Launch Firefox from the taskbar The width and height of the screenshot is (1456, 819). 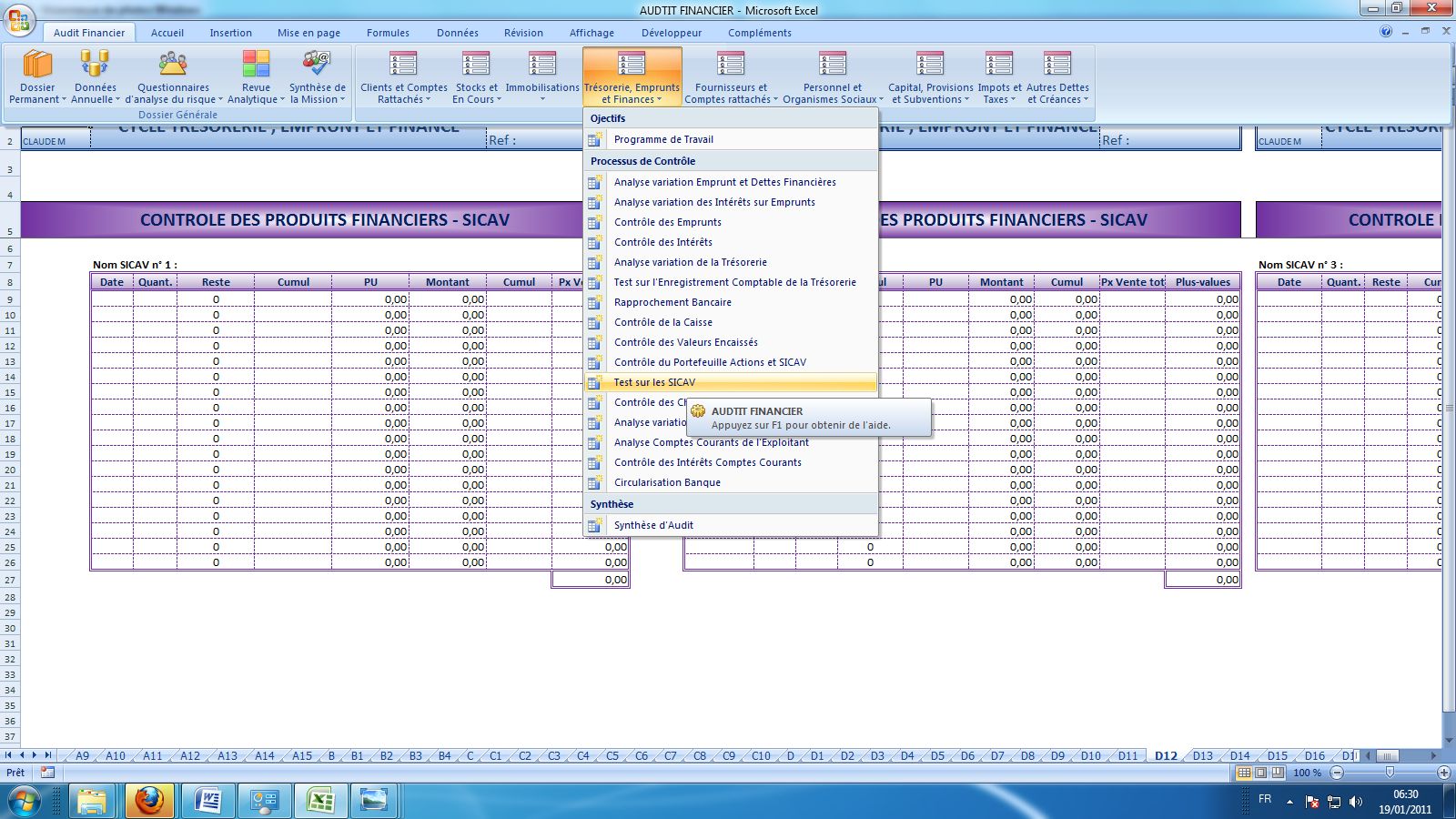(x=149, y=801)
